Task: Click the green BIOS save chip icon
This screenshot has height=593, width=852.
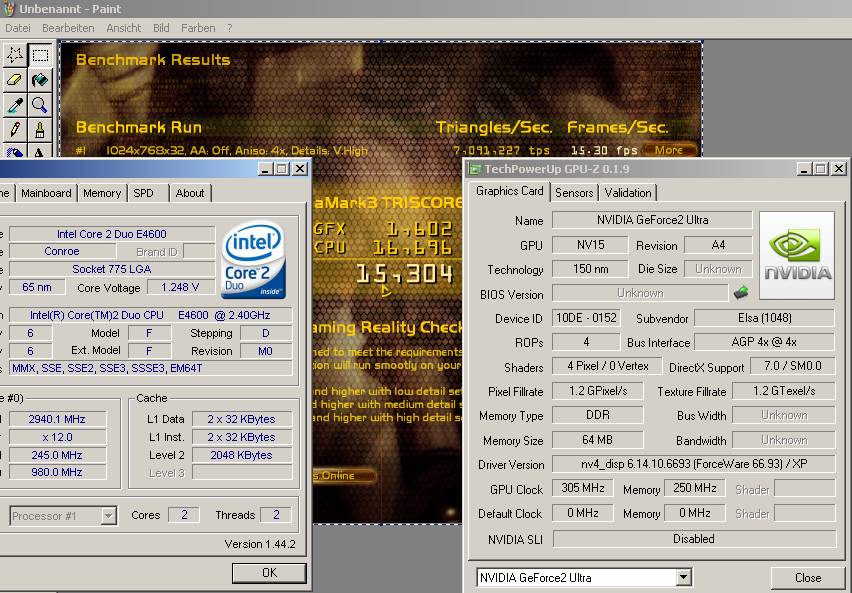Action: [741, 293]
